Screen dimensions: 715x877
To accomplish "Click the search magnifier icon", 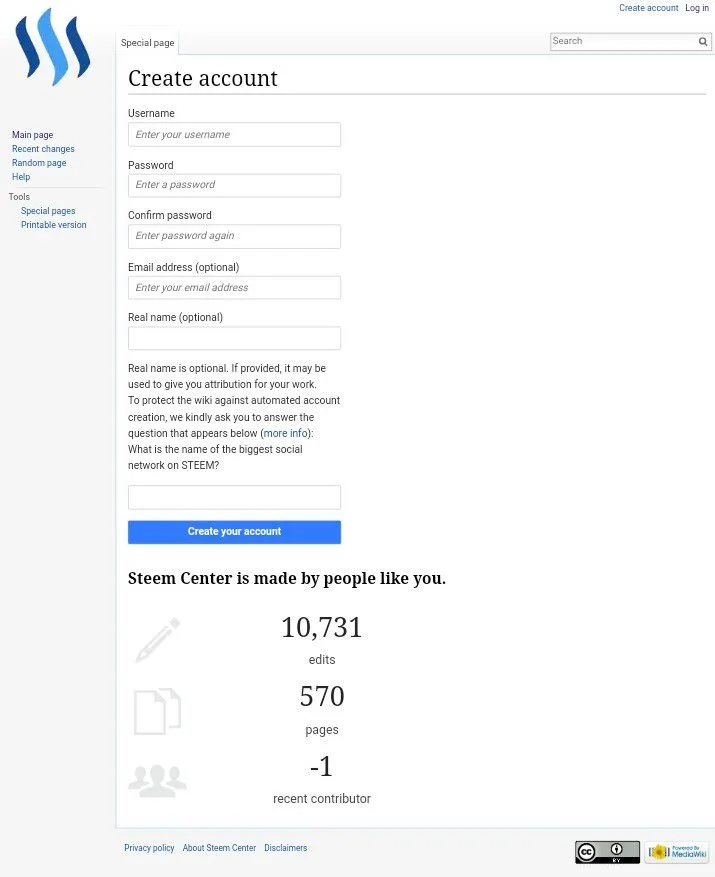I will pyautogui.click(x=703, y=41).
